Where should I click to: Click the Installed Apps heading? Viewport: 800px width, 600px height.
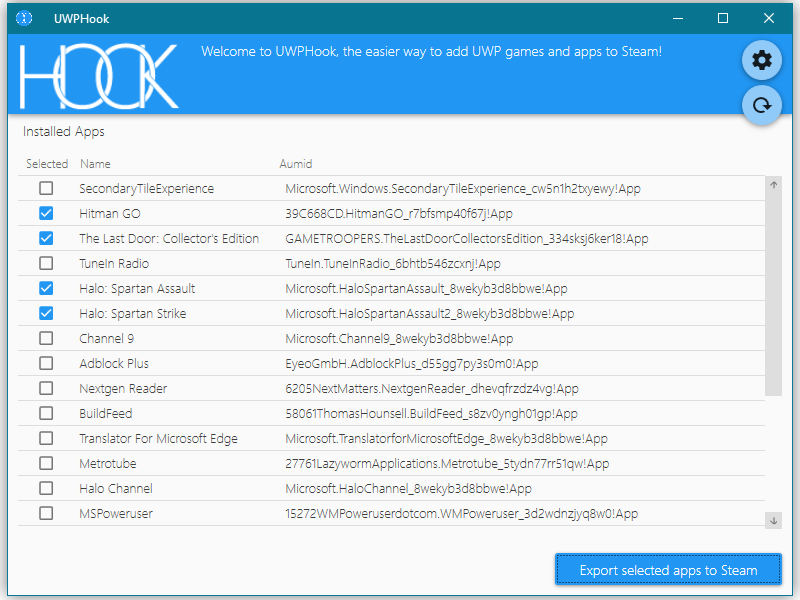64,132
